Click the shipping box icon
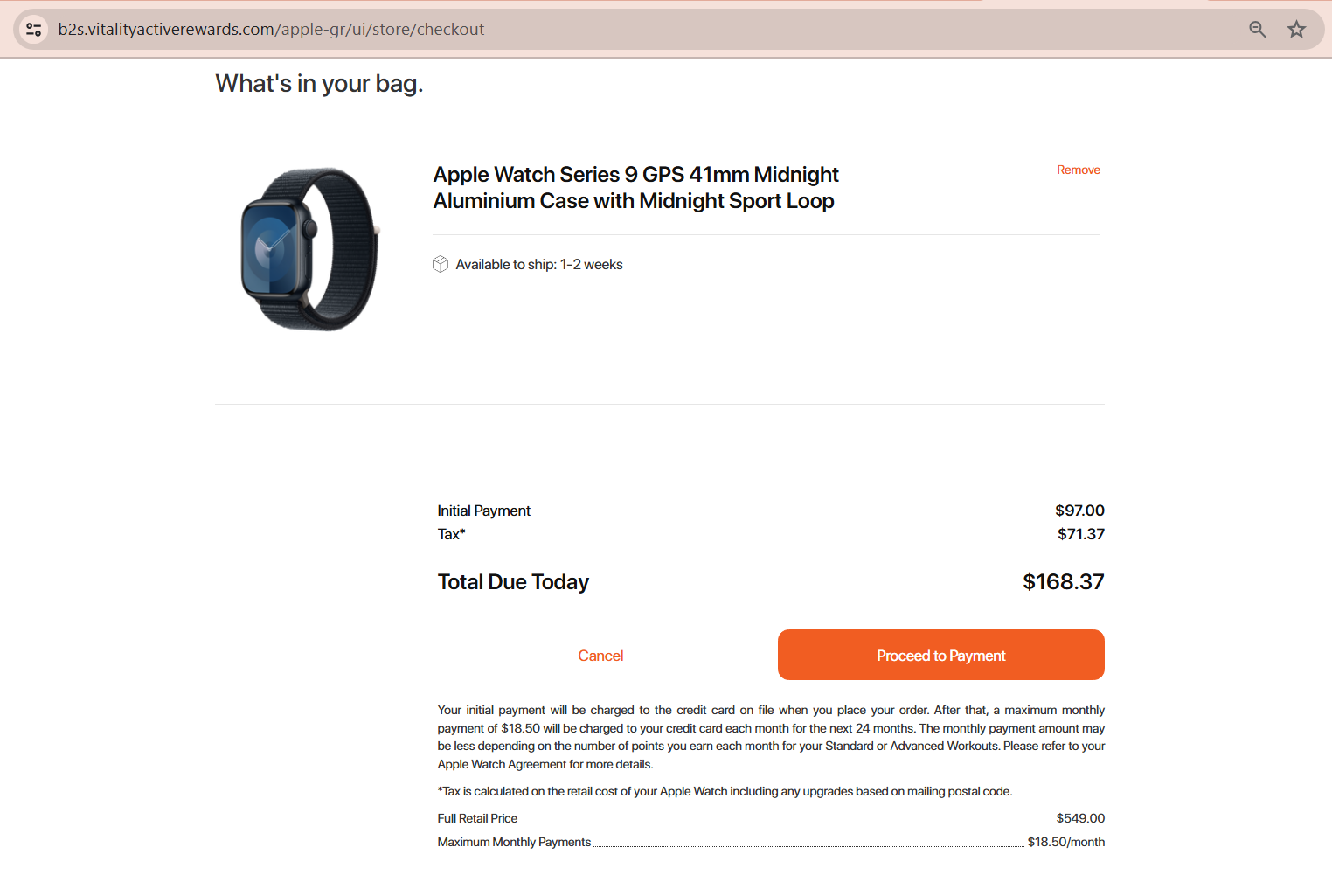1332x896 pixels. coord(441,264)
